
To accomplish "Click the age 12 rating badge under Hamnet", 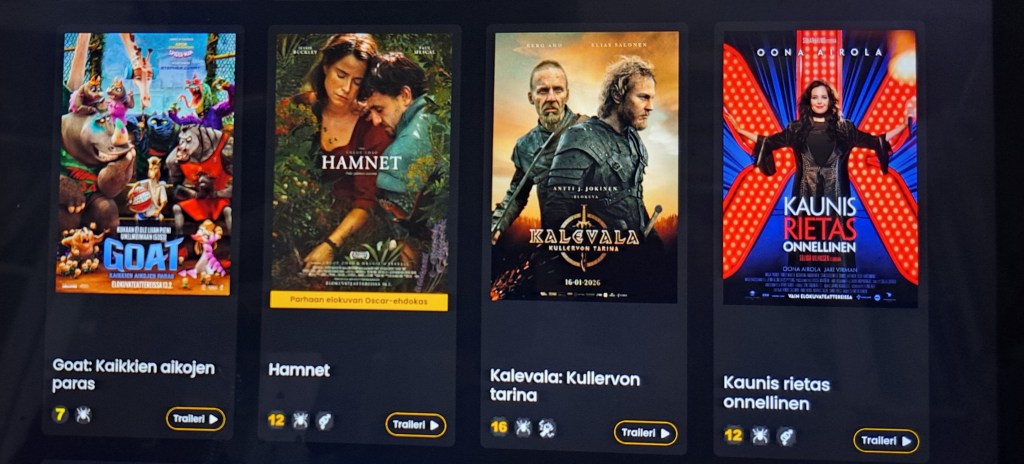I will (x=276, y=420).
